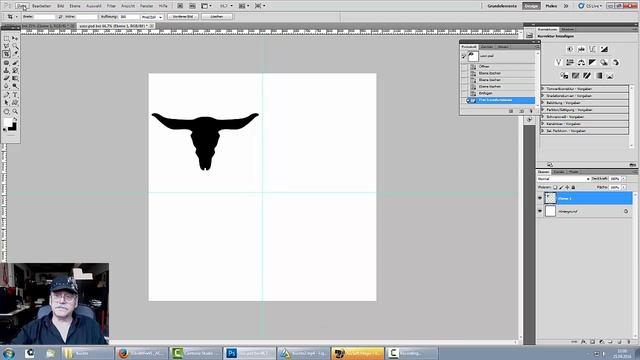Select the Hand tool in the toolbox
The image size is (640, 360).
[6, 111]
